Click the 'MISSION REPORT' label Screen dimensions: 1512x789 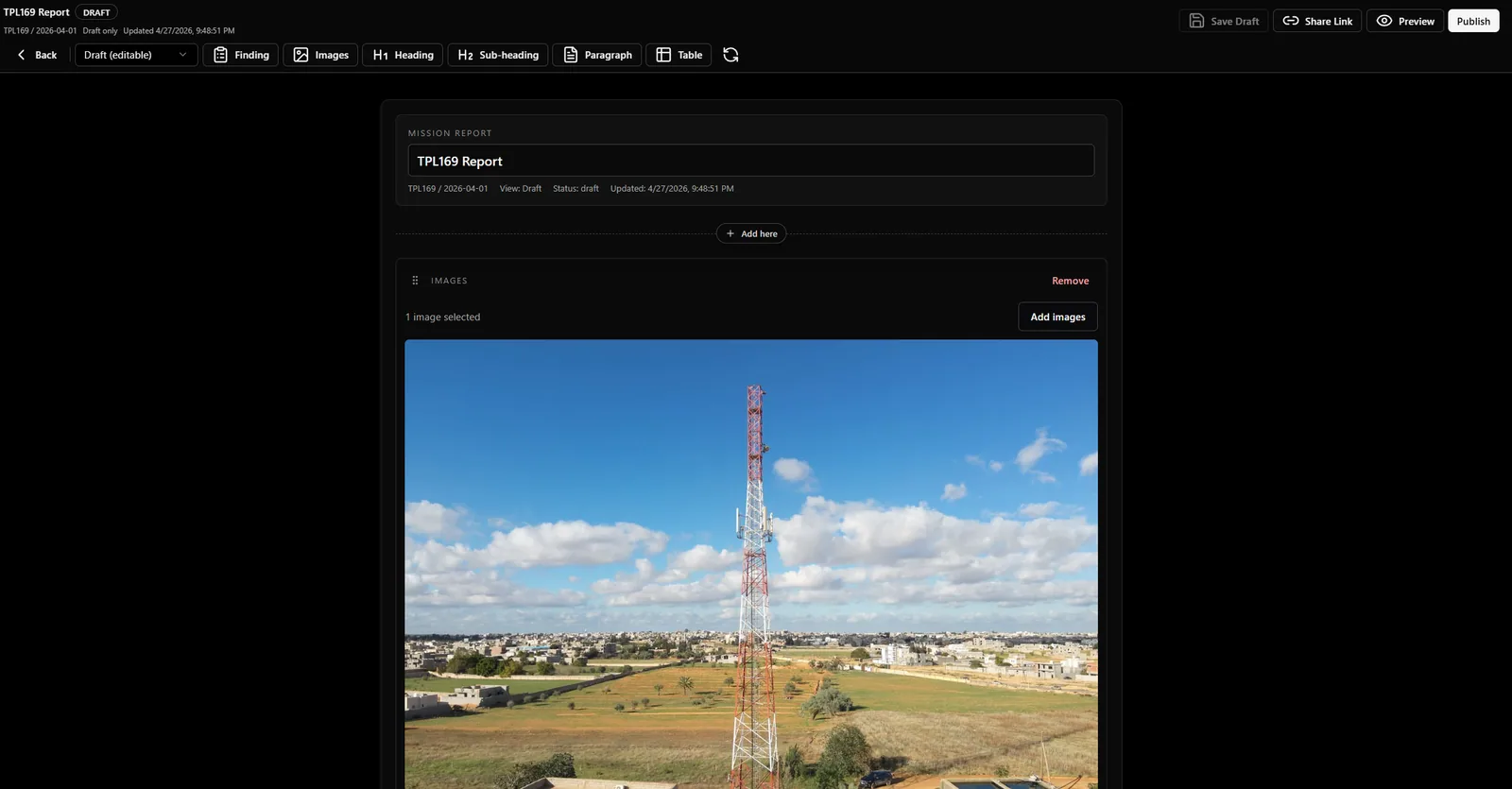click(450, 133)
